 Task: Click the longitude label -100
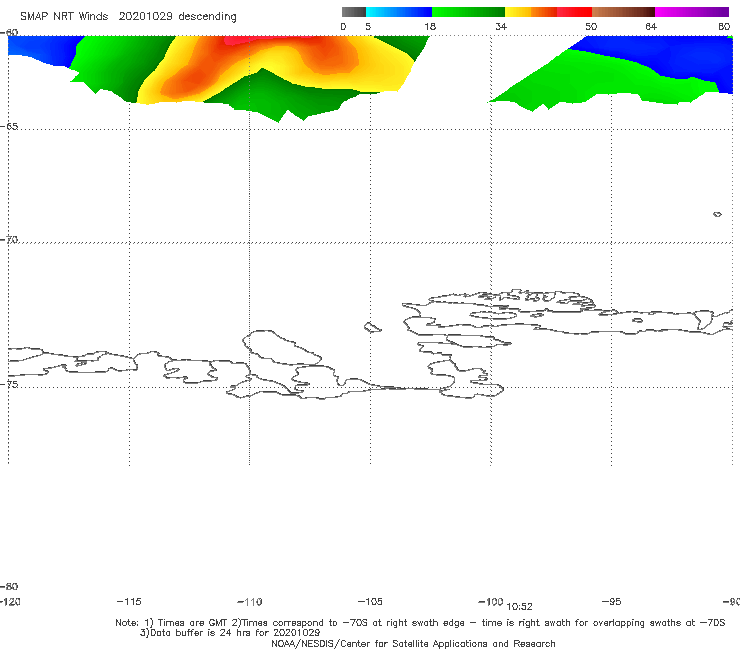491,601
